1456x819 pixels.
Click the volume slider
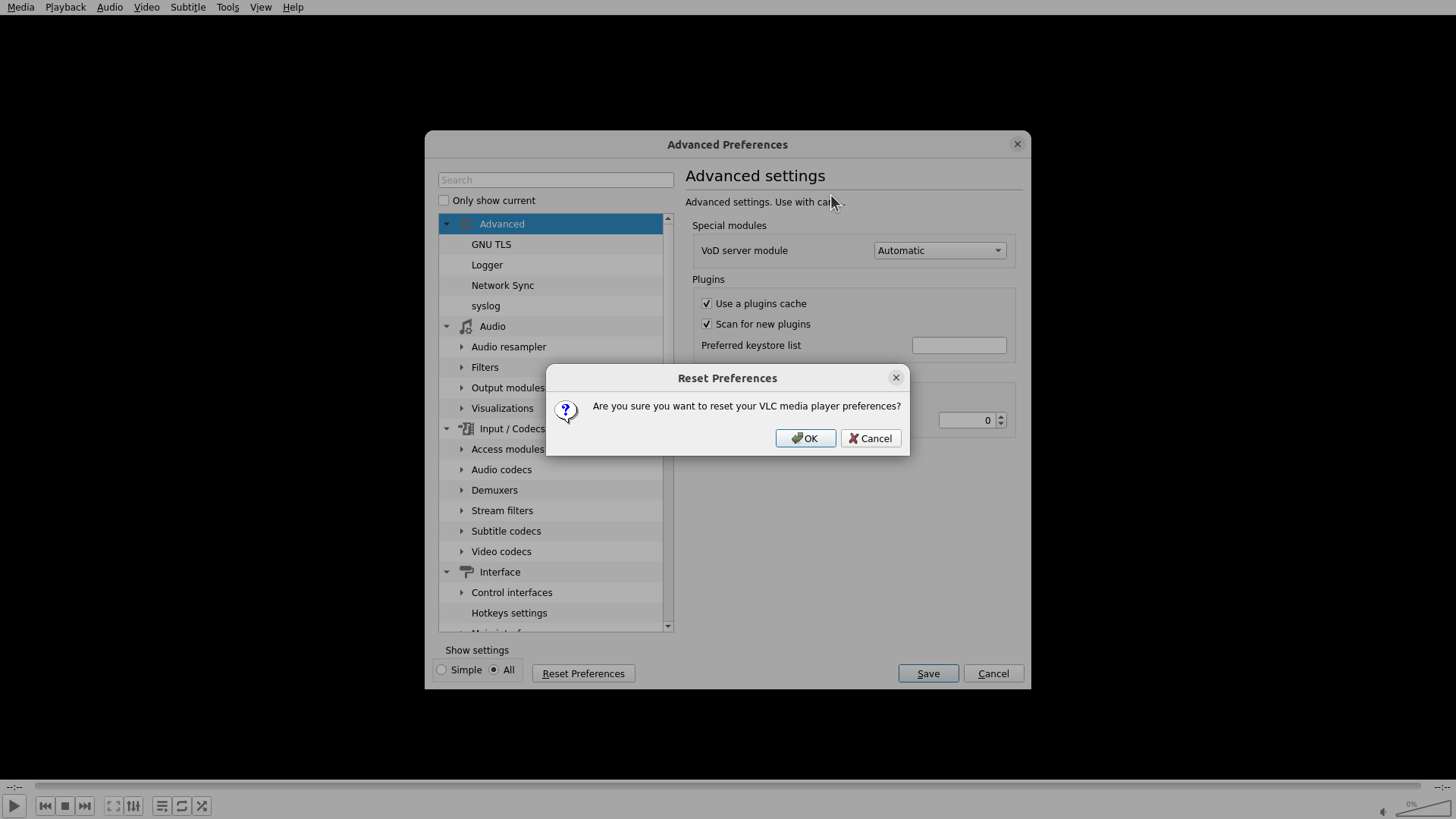[x=1423, y=810]
